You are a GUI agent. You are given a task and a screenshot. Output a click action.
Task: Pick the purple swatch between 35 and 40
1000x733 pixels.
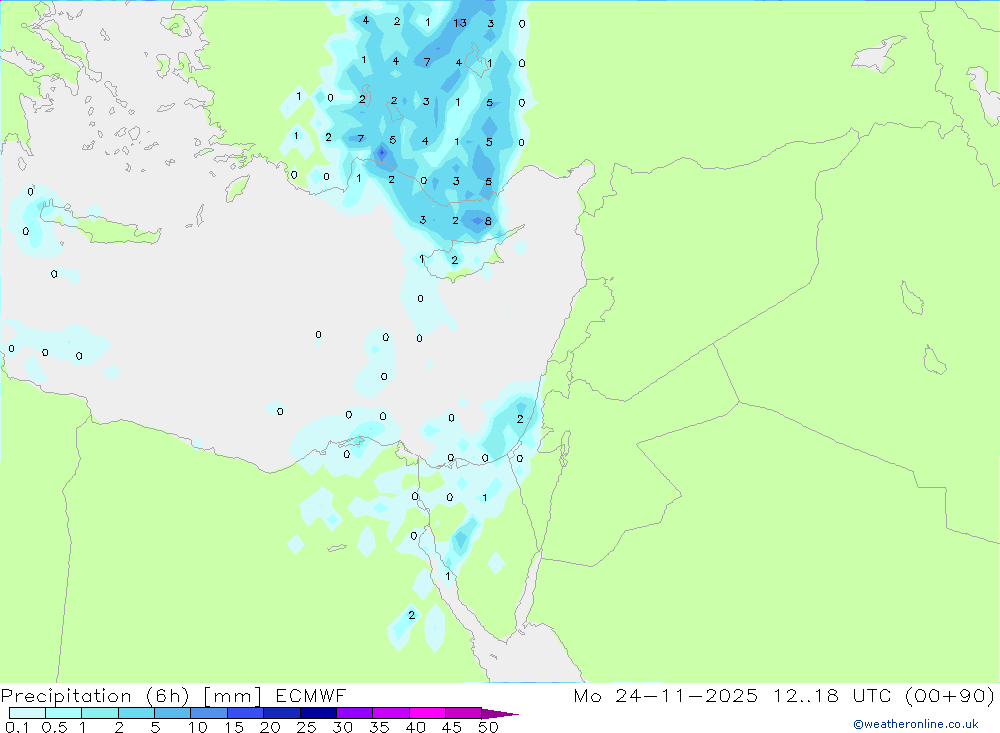pyautogui.click(x=391, y=713)
